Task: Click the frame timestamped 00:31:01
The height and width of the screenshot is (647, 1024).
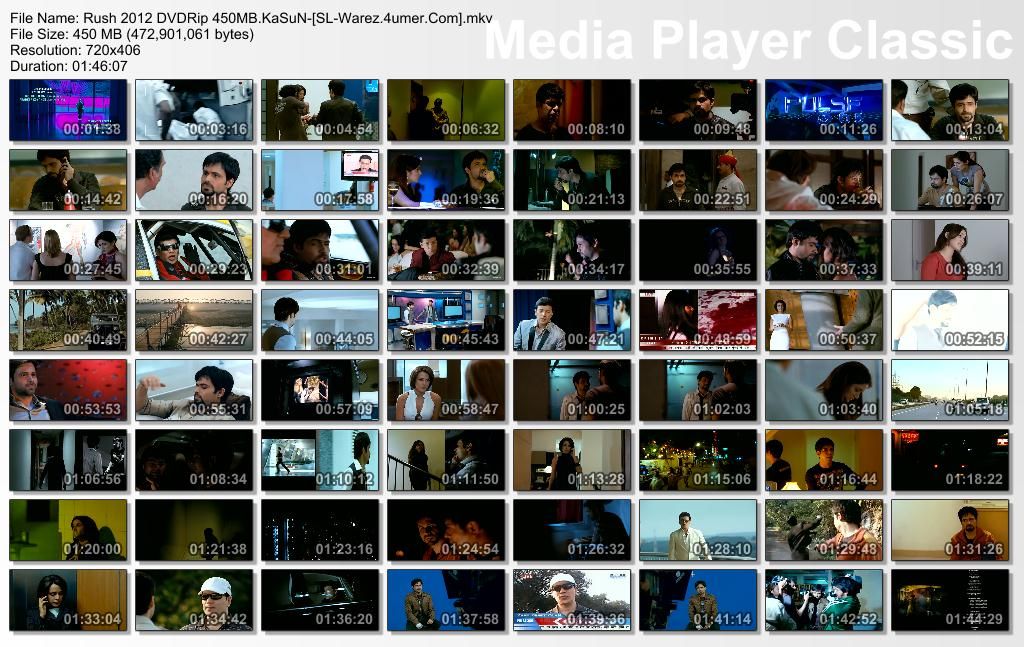Action: point(320,250)
